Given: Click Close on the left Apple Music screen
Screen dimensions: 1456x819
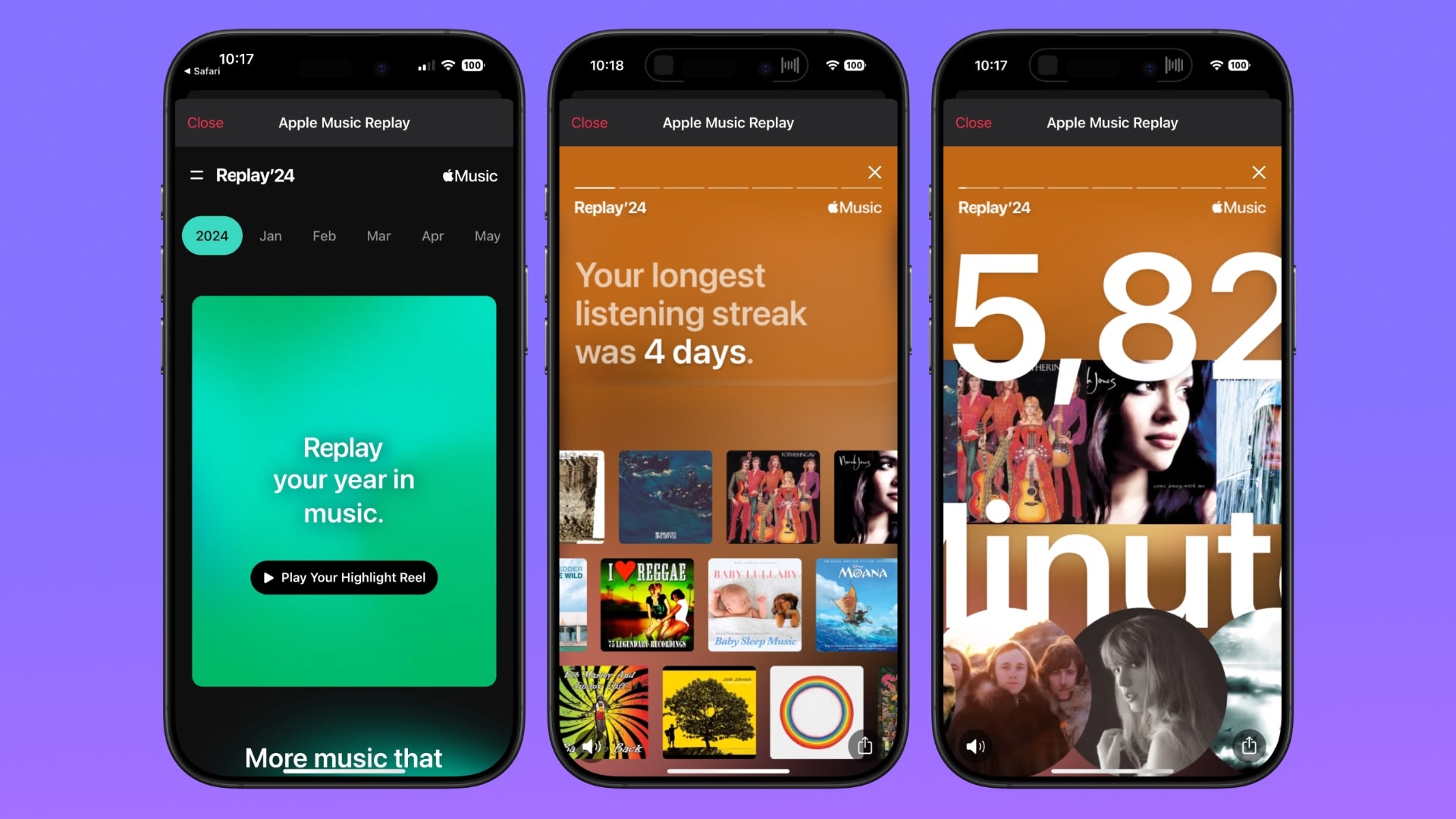Looking at the screenshot, I should [x=205, y=122].
